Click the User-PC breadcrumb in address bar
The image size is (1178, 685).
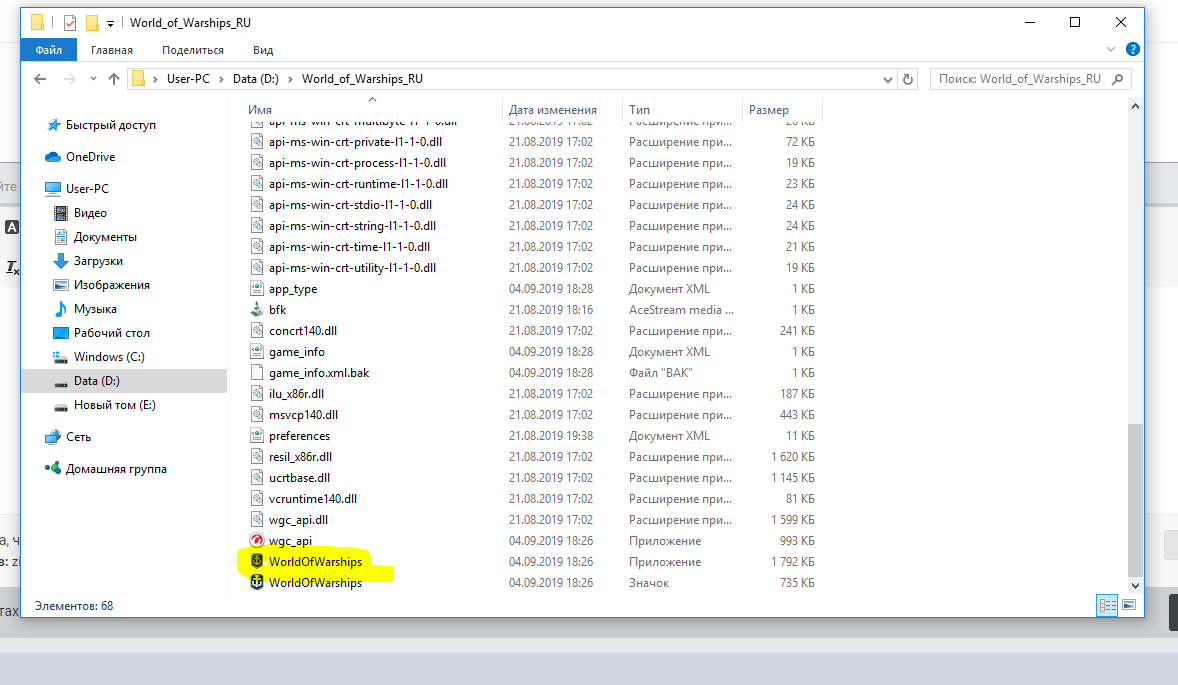pyautogui.click(x=188, y=79)
